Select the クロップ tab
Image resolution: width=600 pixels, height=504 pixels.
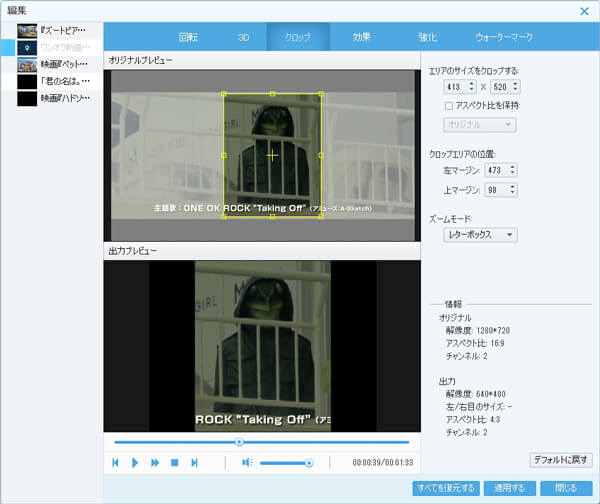(x=298, y=37)
